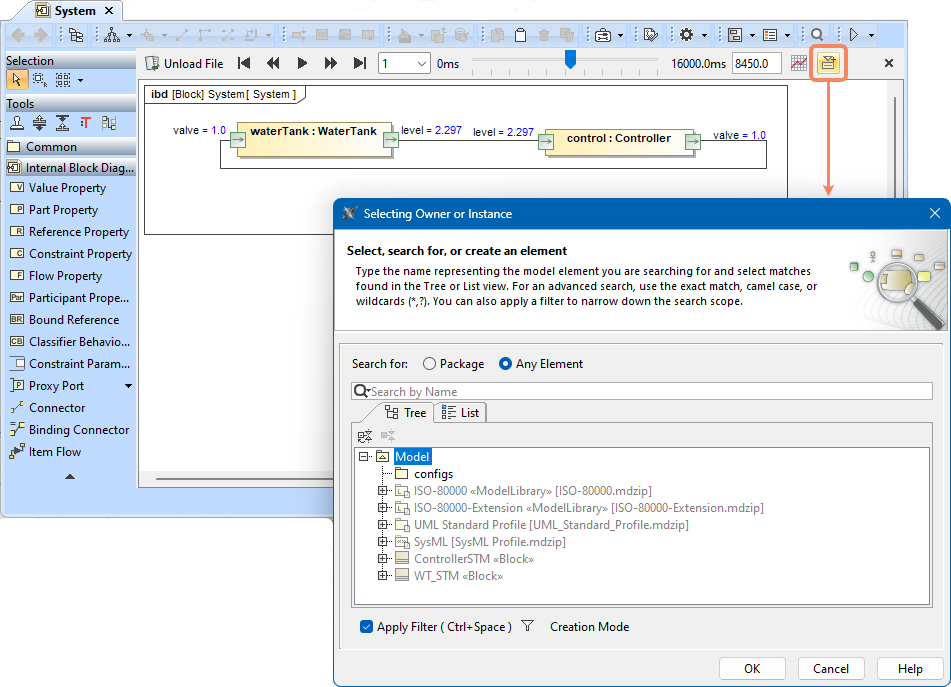The width and height of the screenshot is (951, 687).
Task: Switch to the List tab
Action: click(x=460, y=413)
